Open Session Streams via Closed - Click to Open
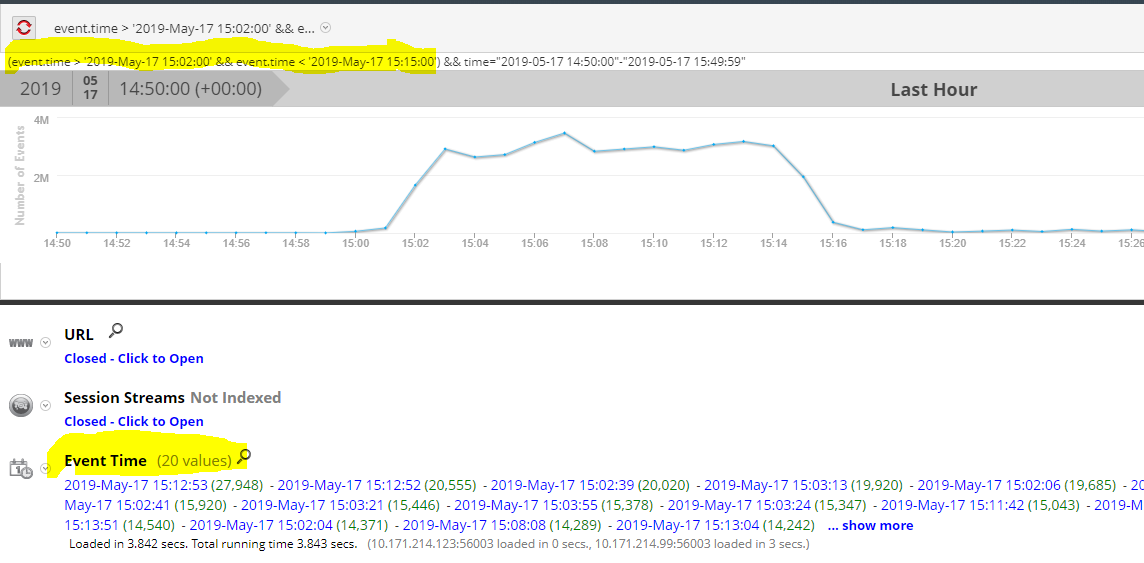 point(134,422)
